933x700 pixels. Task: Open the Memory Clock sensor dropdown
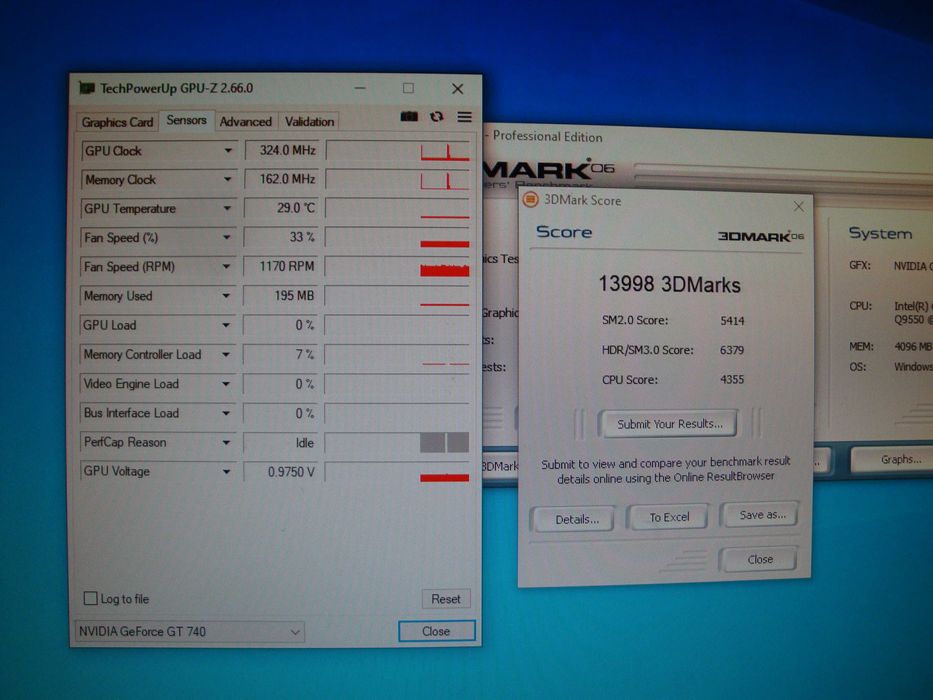tap(227, 179)
